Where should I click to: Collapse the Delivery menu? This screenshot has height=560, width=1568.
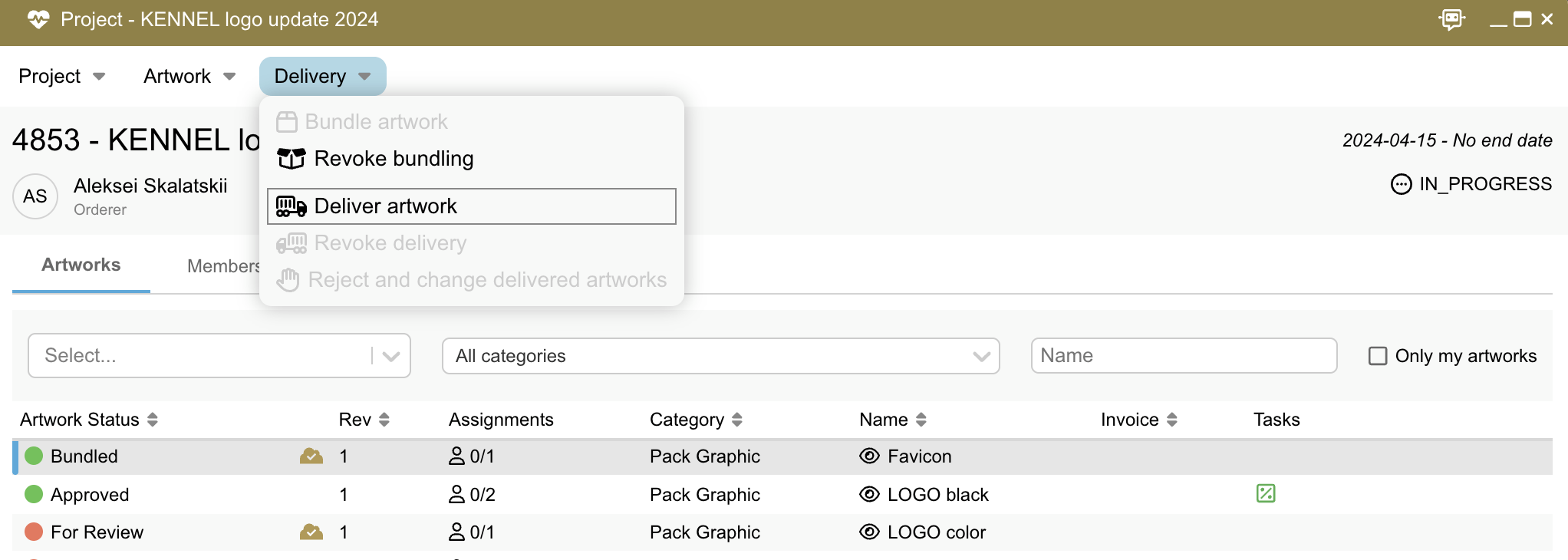coord(322,76)
